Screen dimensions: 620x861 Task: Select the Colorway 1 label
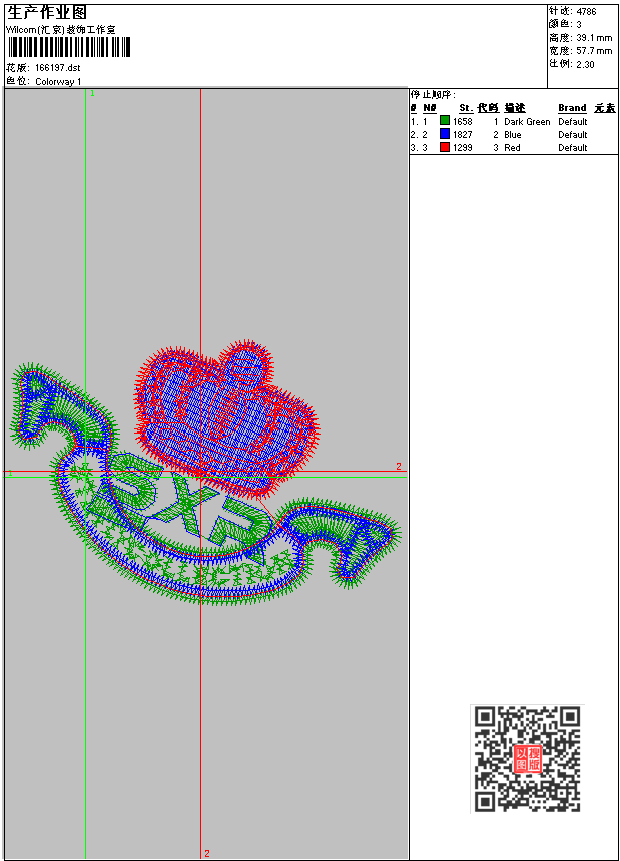click(58, 81)
